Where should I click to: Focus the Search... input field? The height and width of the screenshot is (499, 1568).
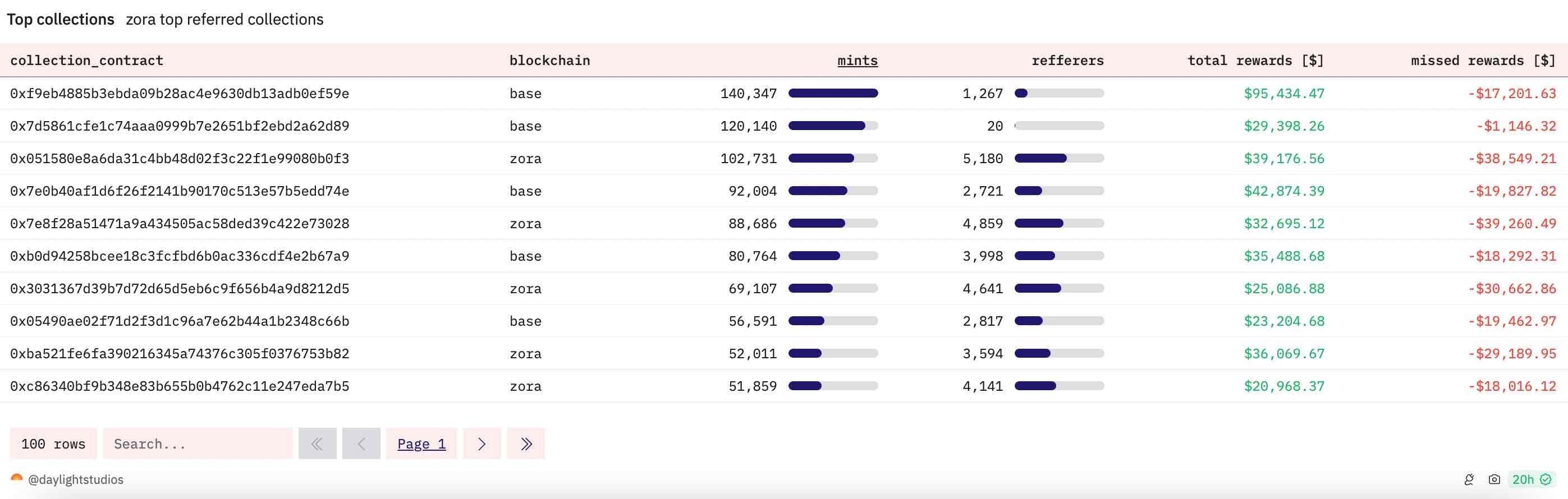pyautogui.click(x=197, y=443)
